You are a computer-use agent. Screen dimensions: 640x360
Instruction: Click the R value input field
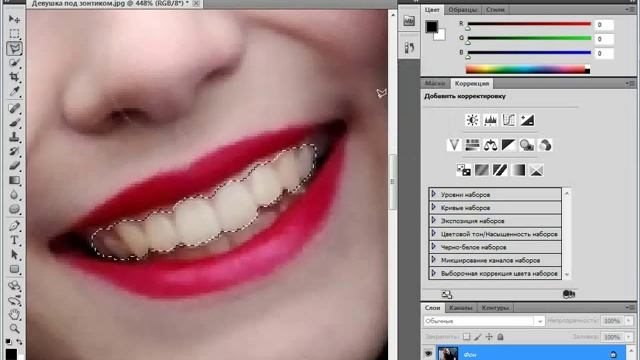pyautogui.click(x=603, y=25)
